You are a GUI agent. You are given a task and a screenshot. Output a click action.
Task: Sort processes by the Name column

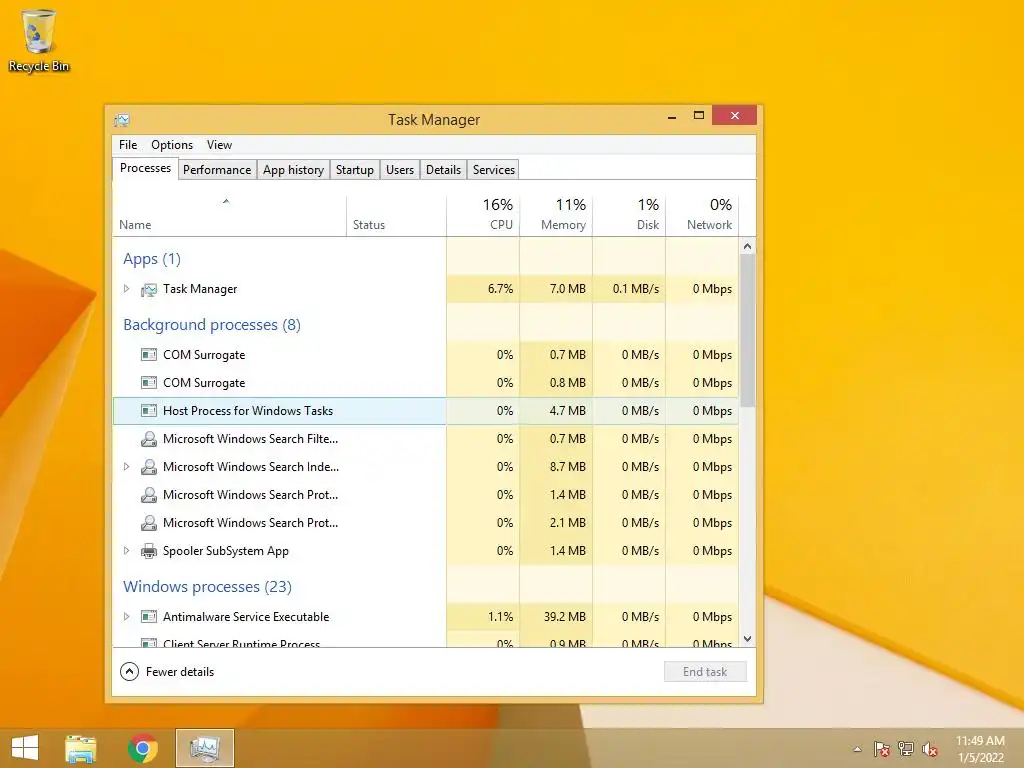tap(229, 216)
